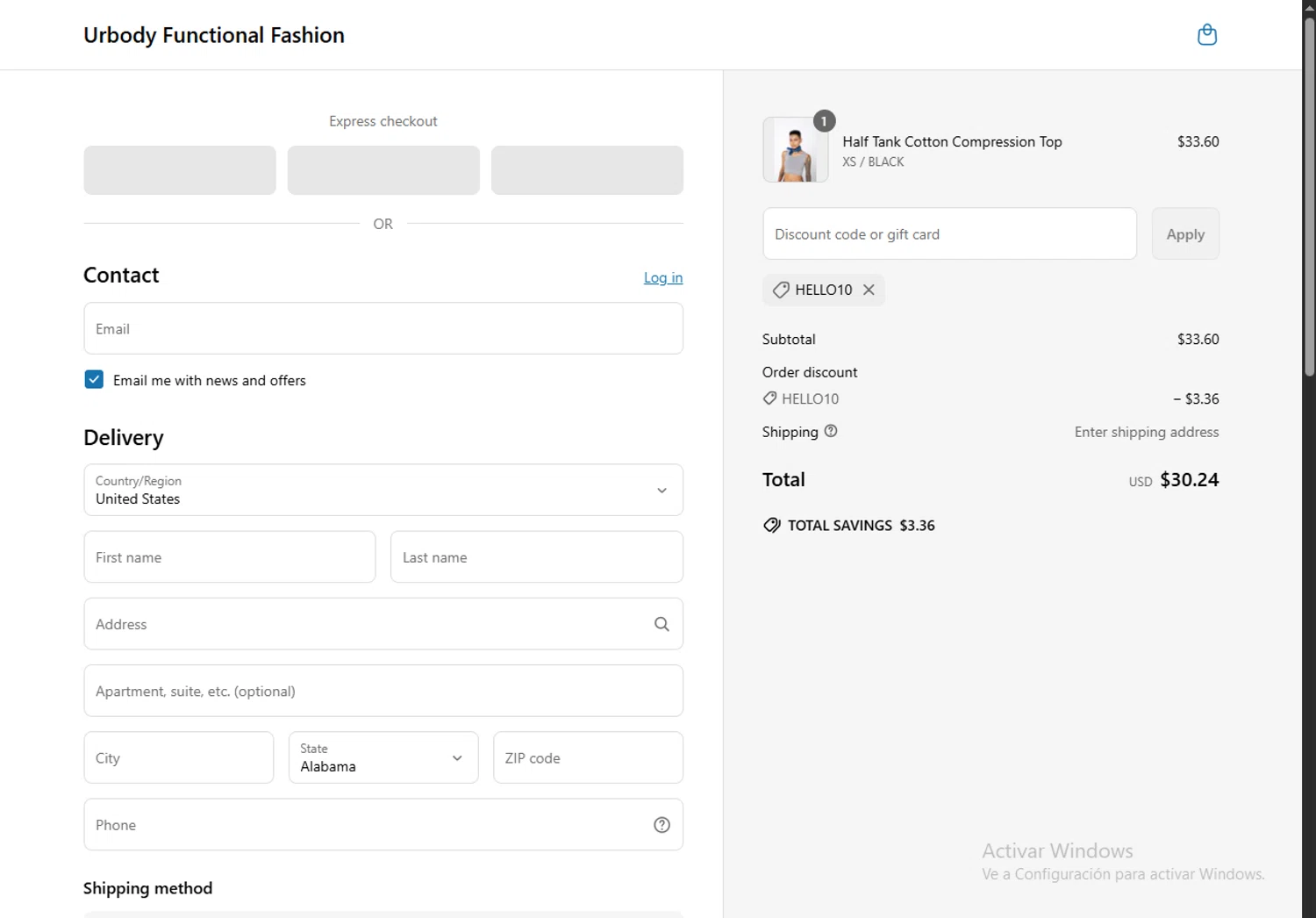Focus the Apartment, suite, etc. field

383,691
